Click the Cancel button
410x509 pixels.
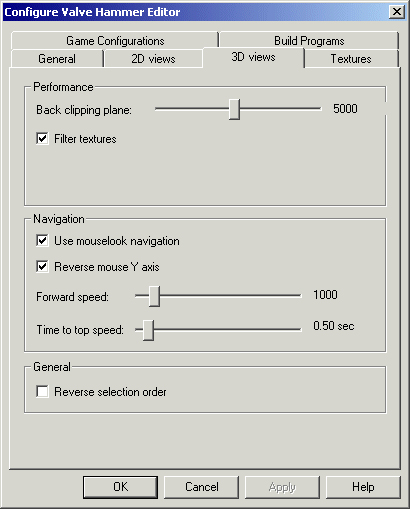point(202,487)
